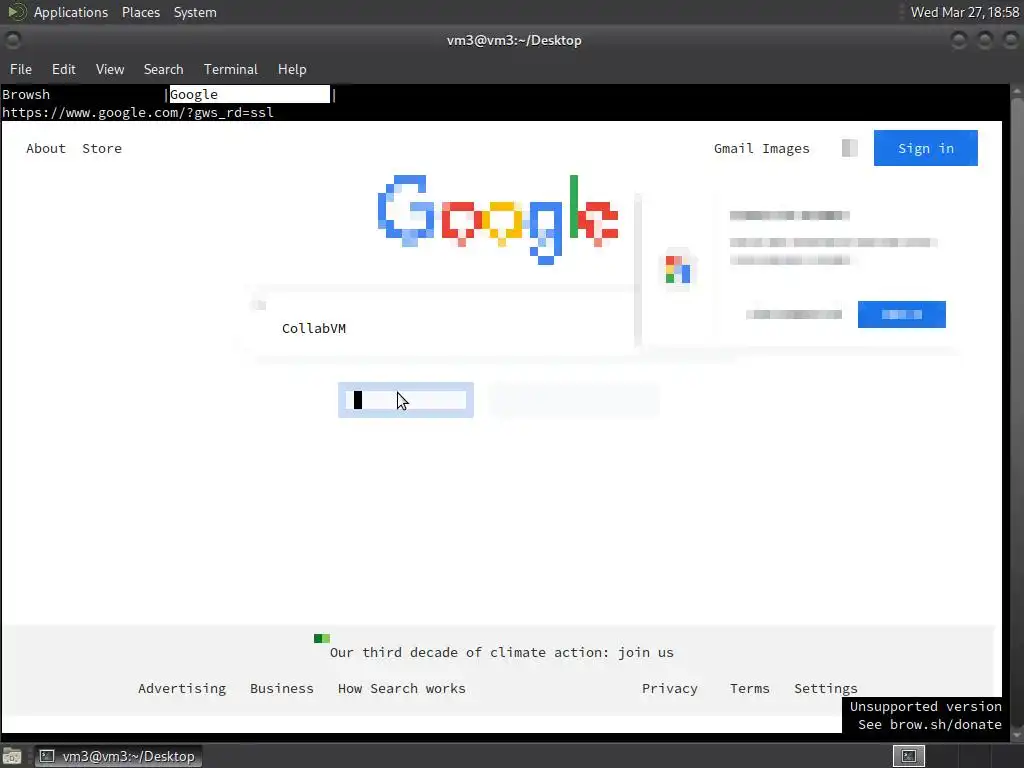Open the Store link
This screenshot has width=1024, height=768.
coord(102,148)
